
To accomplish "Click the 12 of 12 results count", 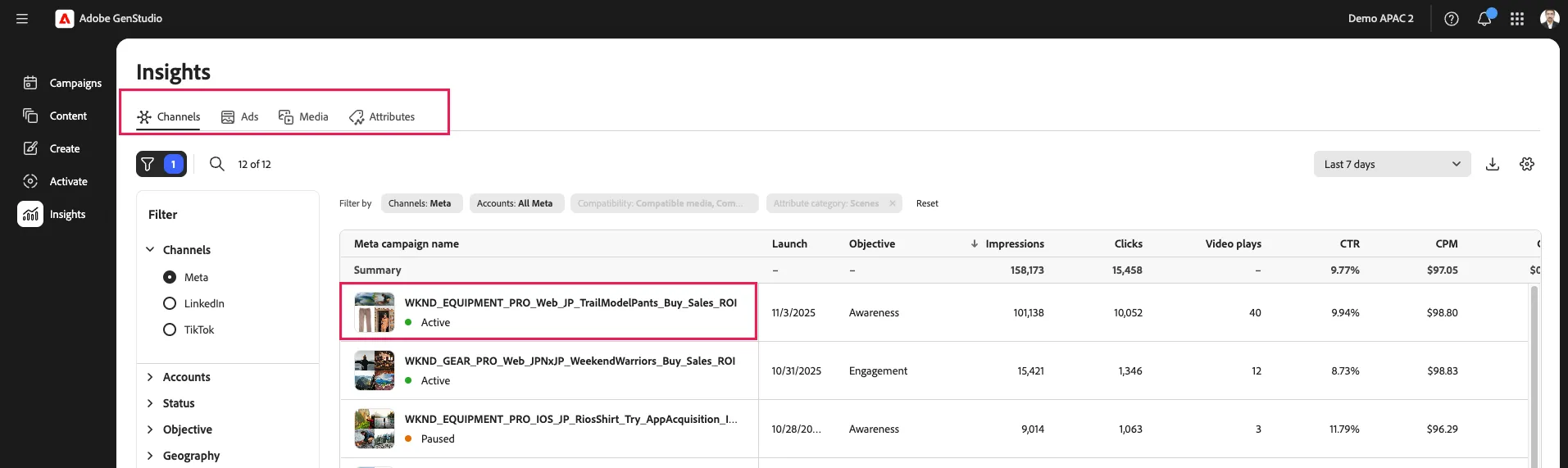I will tap(254, 164).
